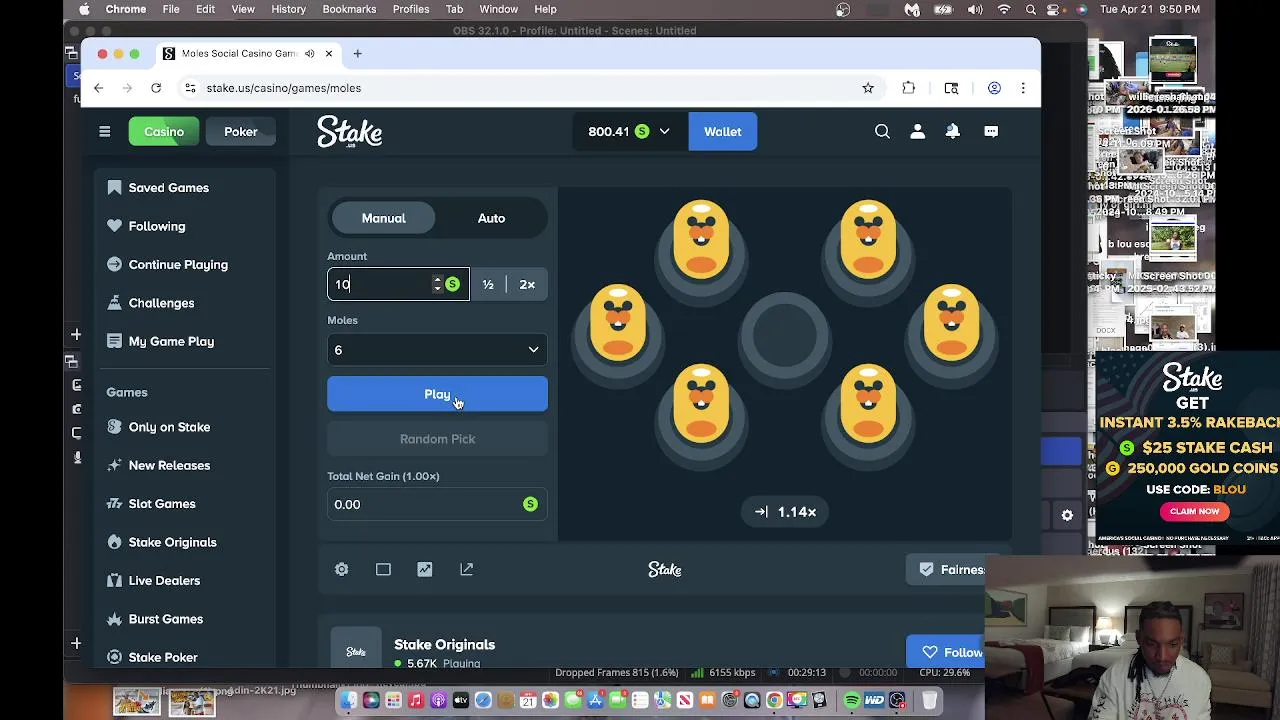Open the Bookmarks menu
Viewport: 1280px width, 720px height.
pyautogui.click(x=349, y=9)
